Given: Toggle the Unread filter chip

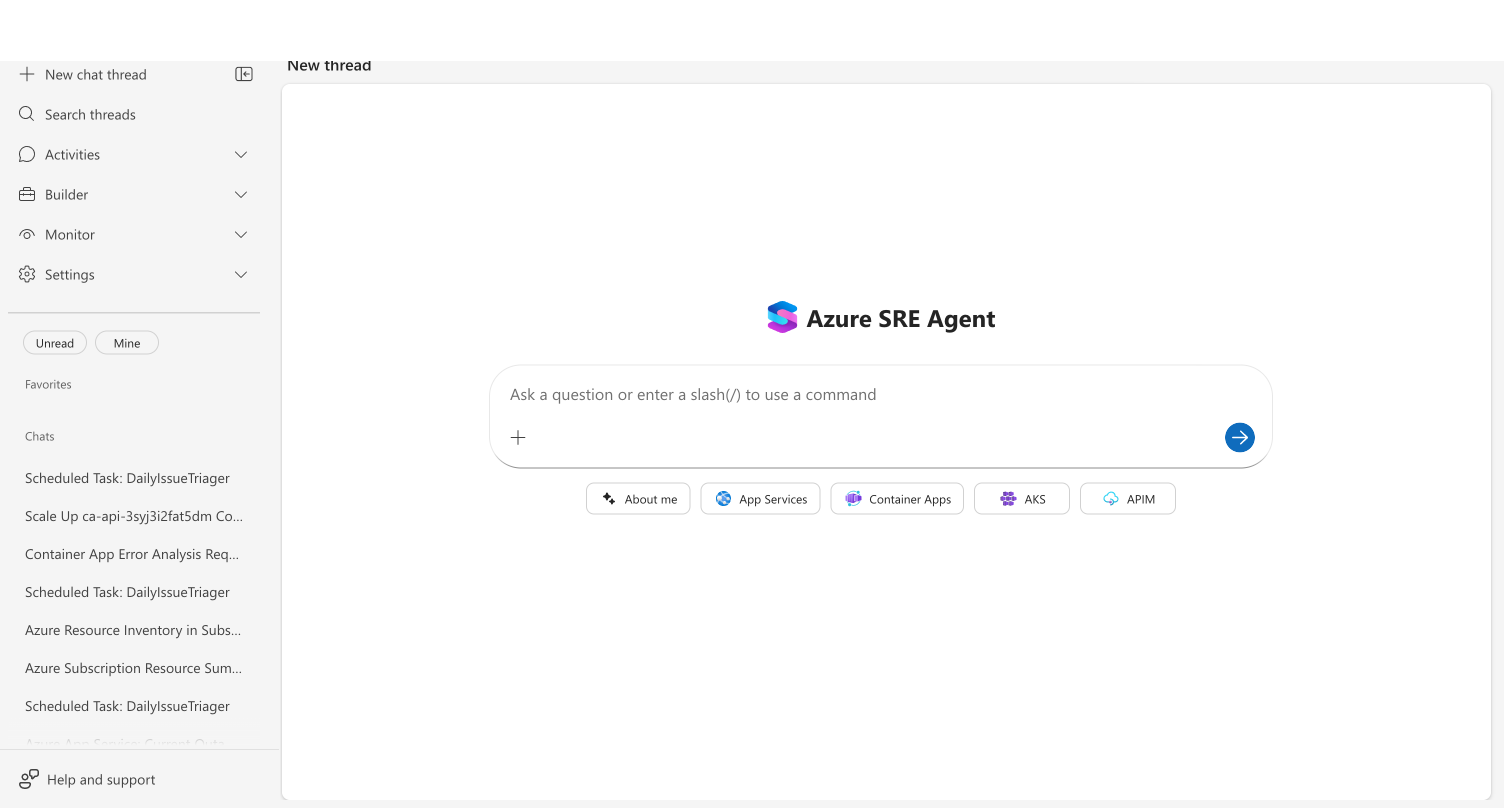Looking at the screenshot, I should [55, 343].
